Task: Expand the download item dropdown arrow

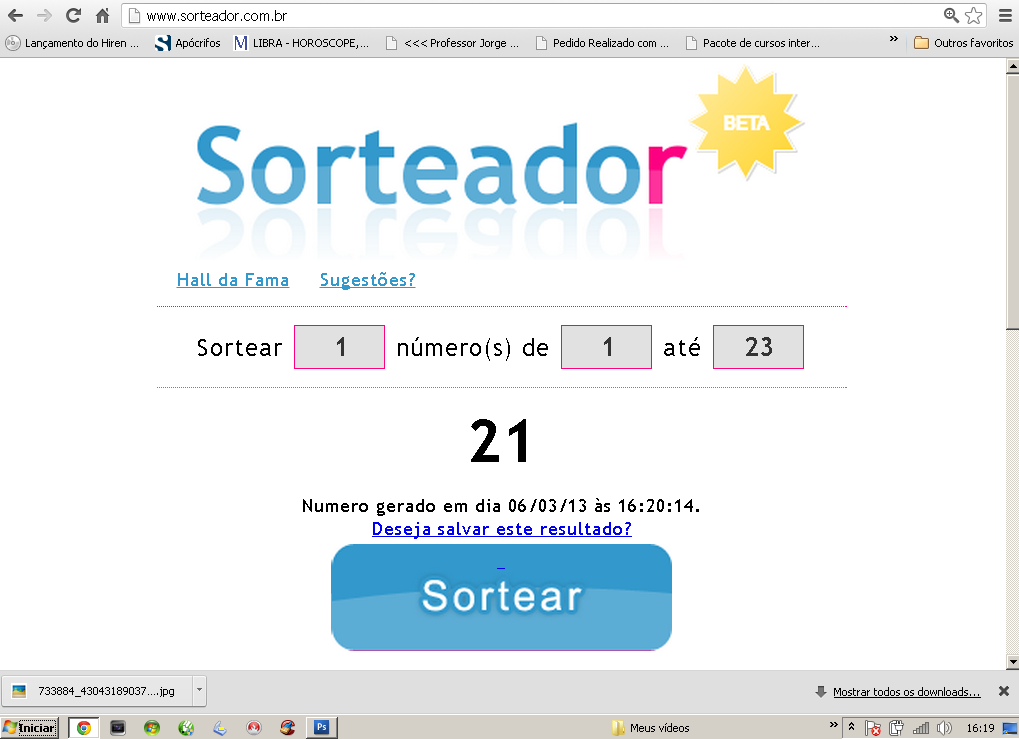Action: [200, 691]
